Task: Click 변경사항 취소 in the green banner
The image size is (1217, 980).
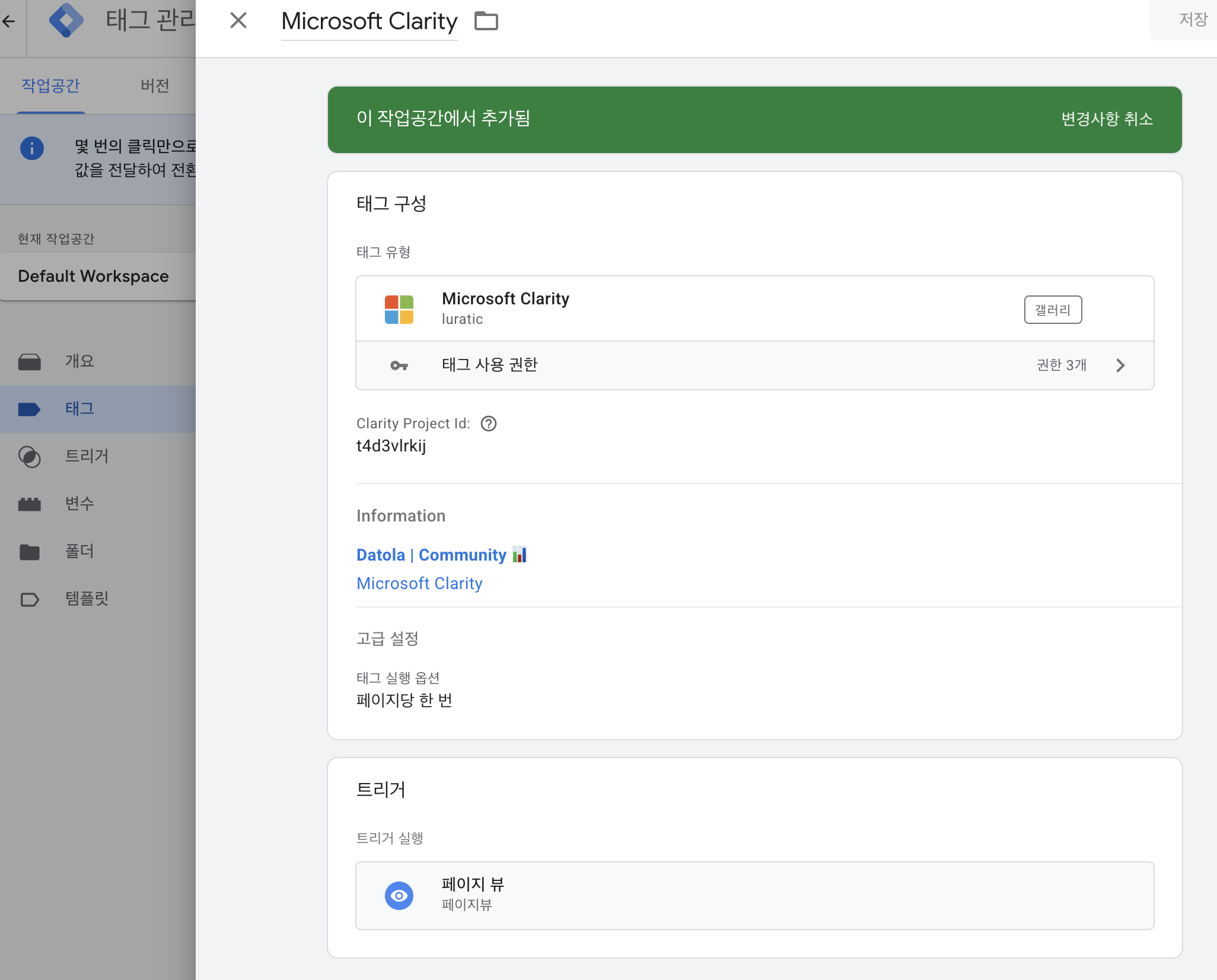Action: click(x=1107, y=119)
